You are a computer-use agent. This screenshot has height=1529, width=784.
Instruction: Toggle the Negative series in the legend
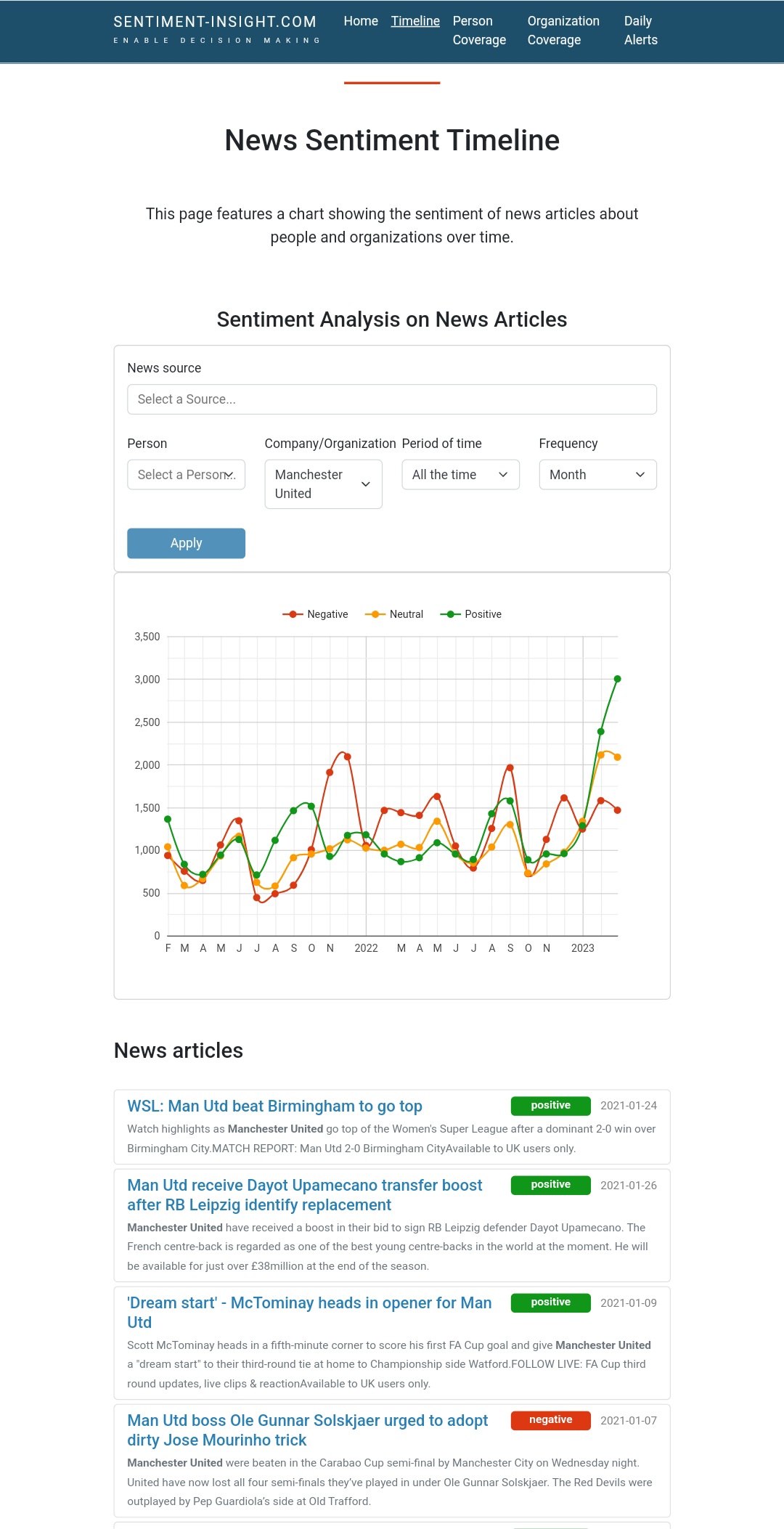(316, 614)
